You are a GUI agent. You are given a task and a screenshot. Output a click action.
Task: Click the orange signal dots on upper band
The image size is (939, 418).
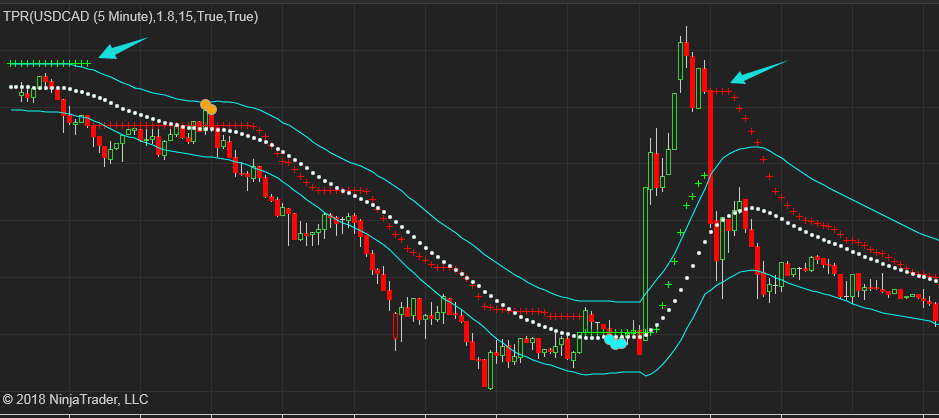(208, 107)
